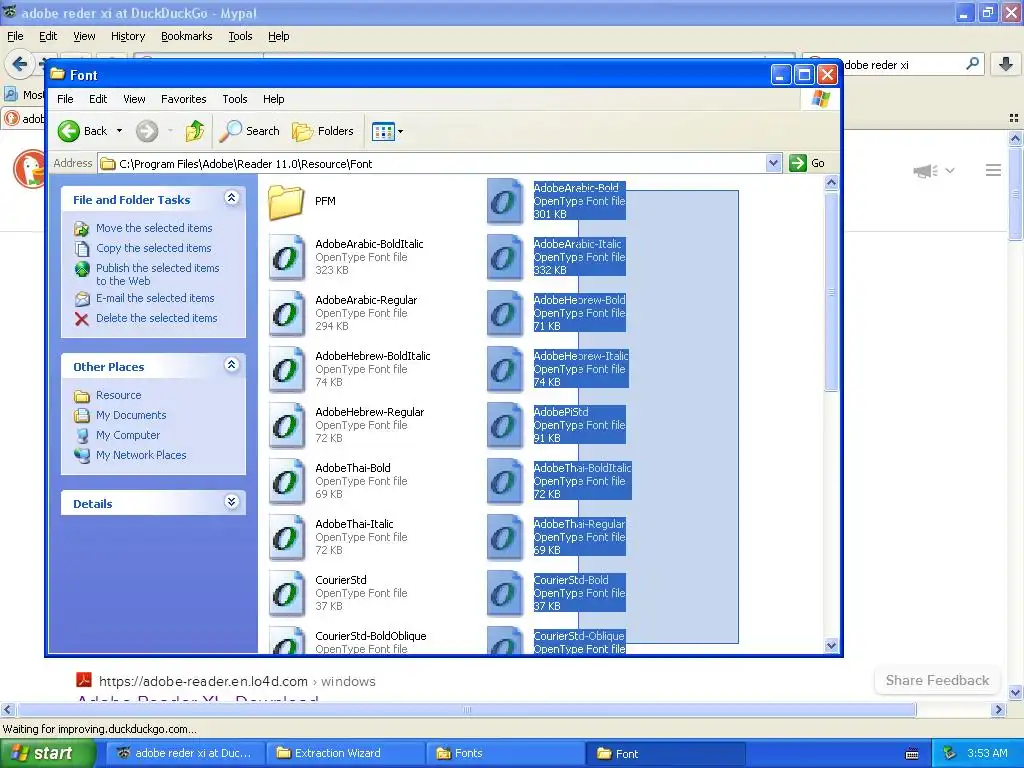Select the AdobeHebrew-BoldItalic font icon
Image resolution: width=1024 pixels, height=768 pixels.
(x=287, y=370)
